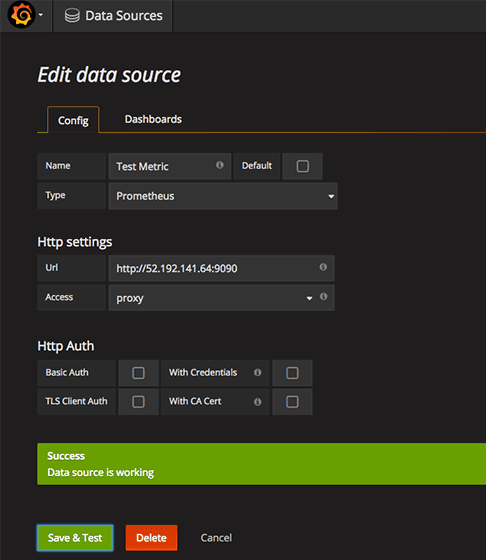Open the Data Sources top nav item
The image size is (486, 560).
point(113,16)
